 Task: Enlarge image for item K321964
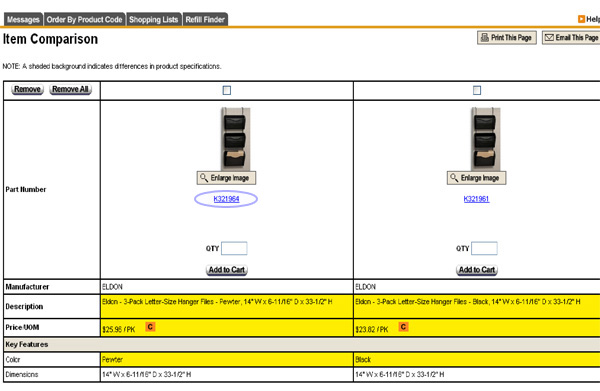click(x=226, y=178)
